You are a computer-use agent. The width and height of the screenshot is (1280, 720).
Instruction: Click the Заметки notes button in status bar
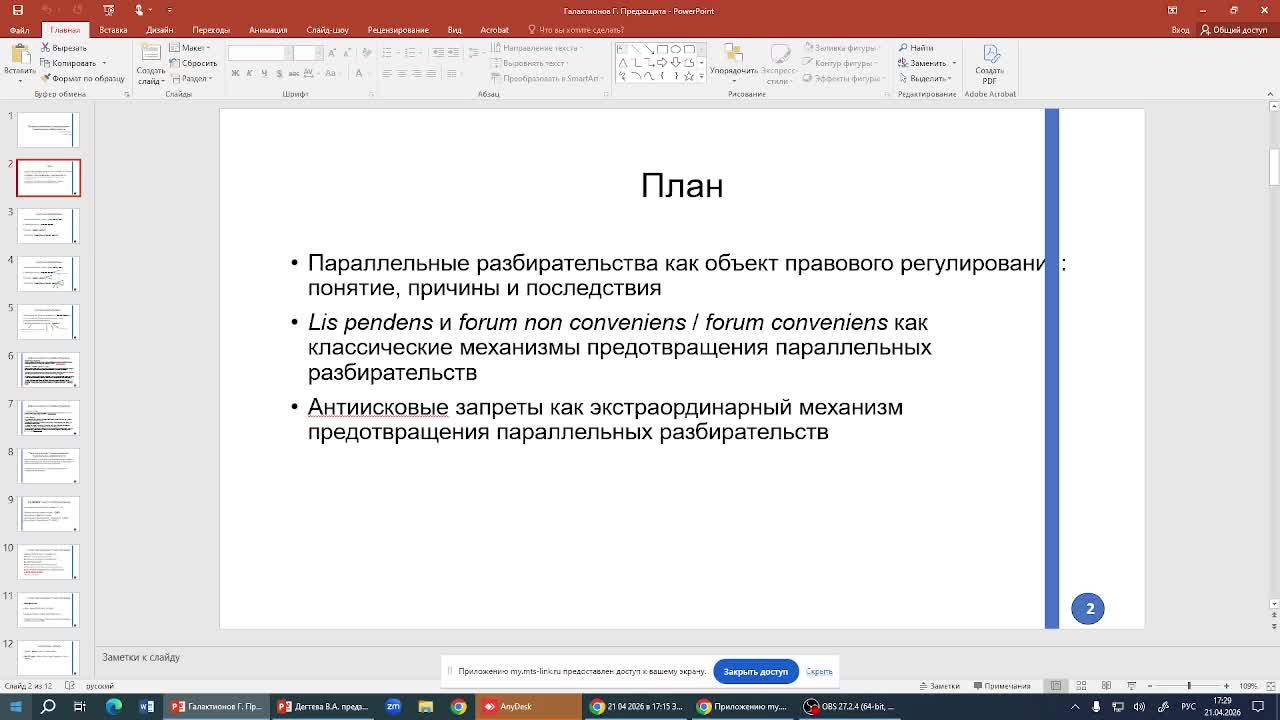pyautogui.click(x=939, y=686)
